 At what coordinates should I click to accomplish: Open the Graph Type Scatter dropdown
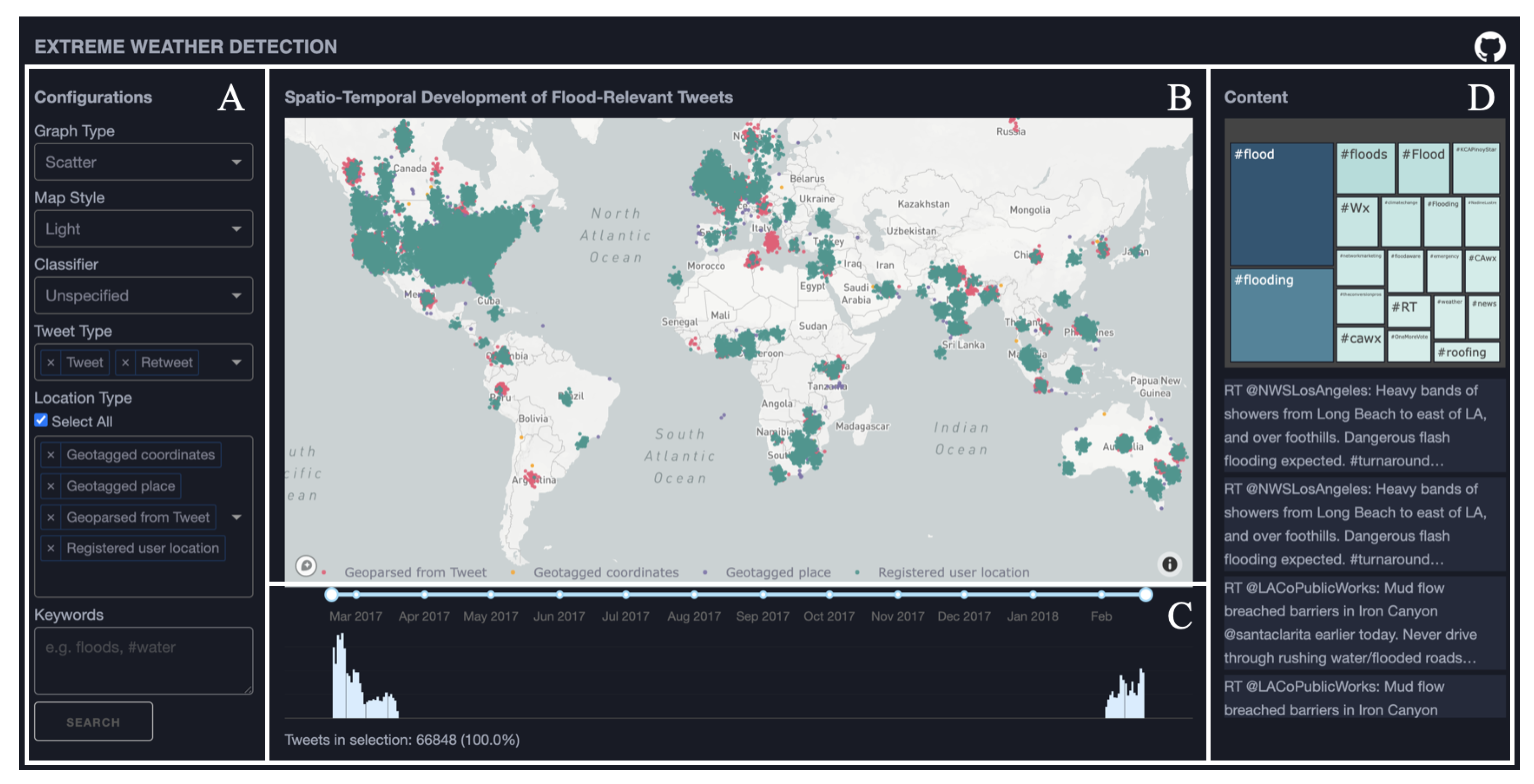143,162
